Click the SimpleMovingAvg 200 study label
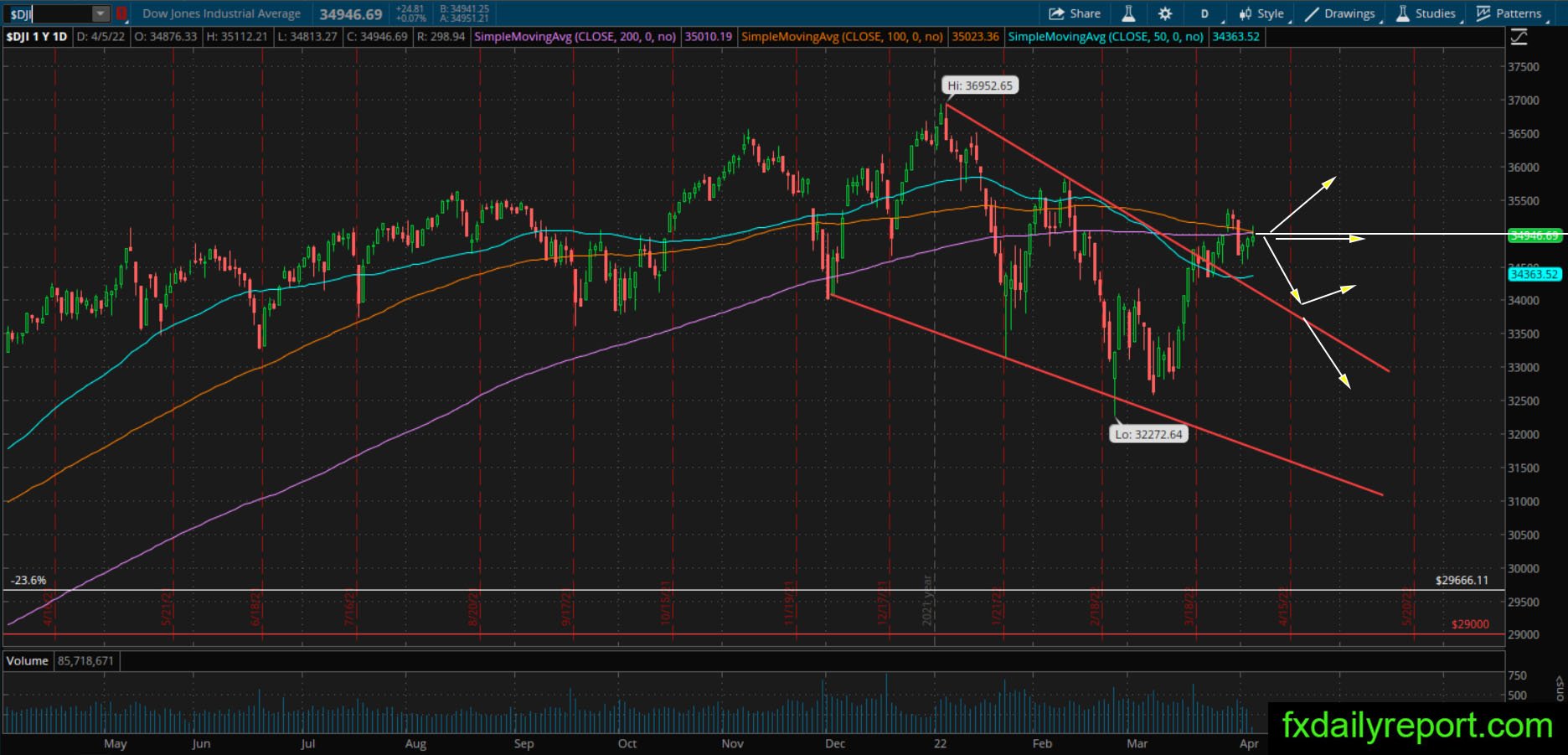 [x=575, y=37]
